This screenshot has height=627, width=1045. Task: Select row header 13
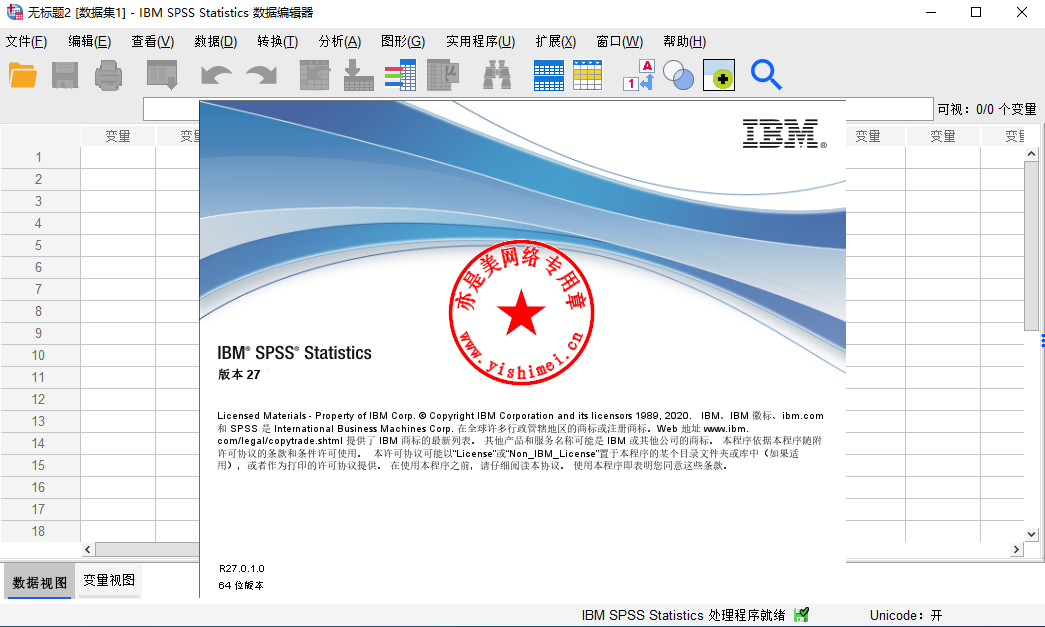pyautogui.click(x=39, y=421)
